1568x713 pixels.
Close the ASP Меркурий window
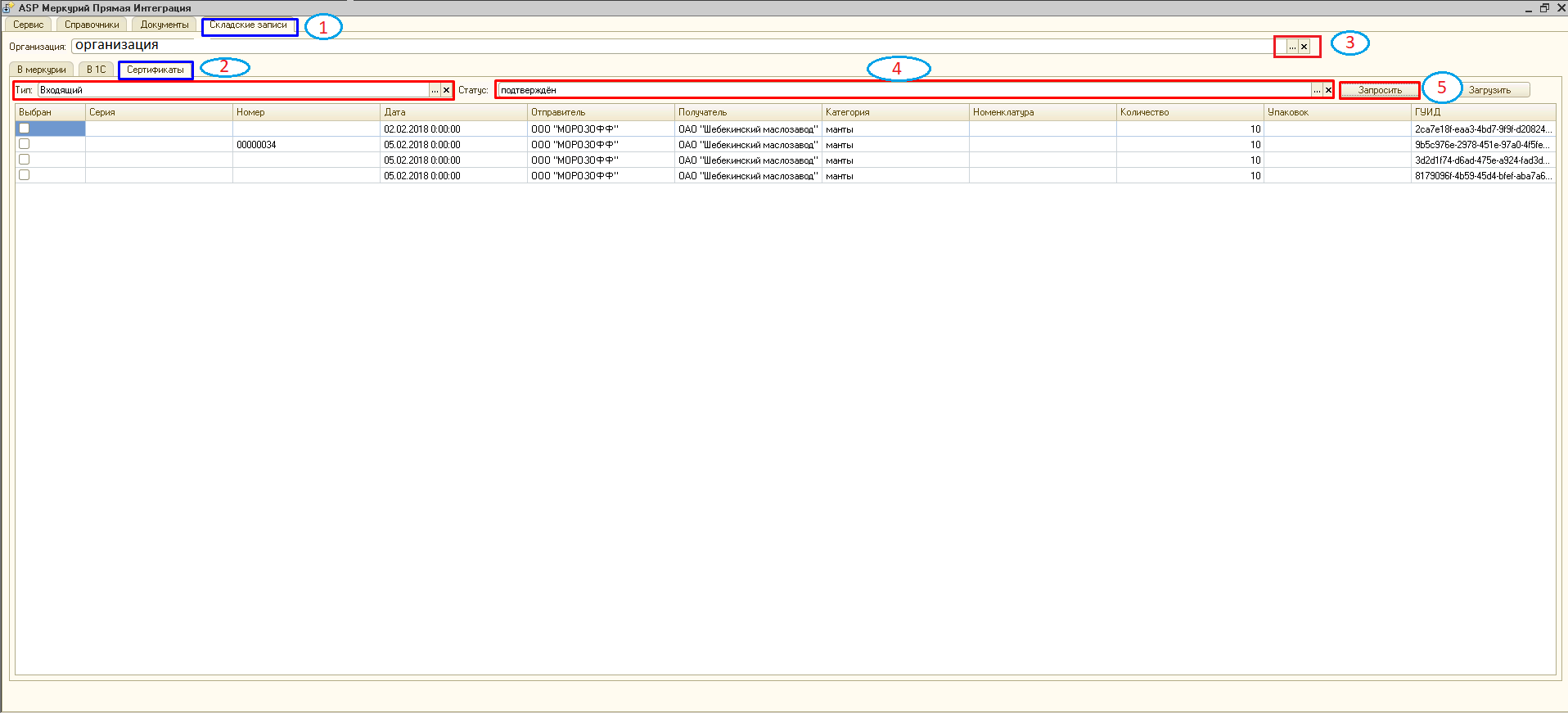[x=1561, y=7]
